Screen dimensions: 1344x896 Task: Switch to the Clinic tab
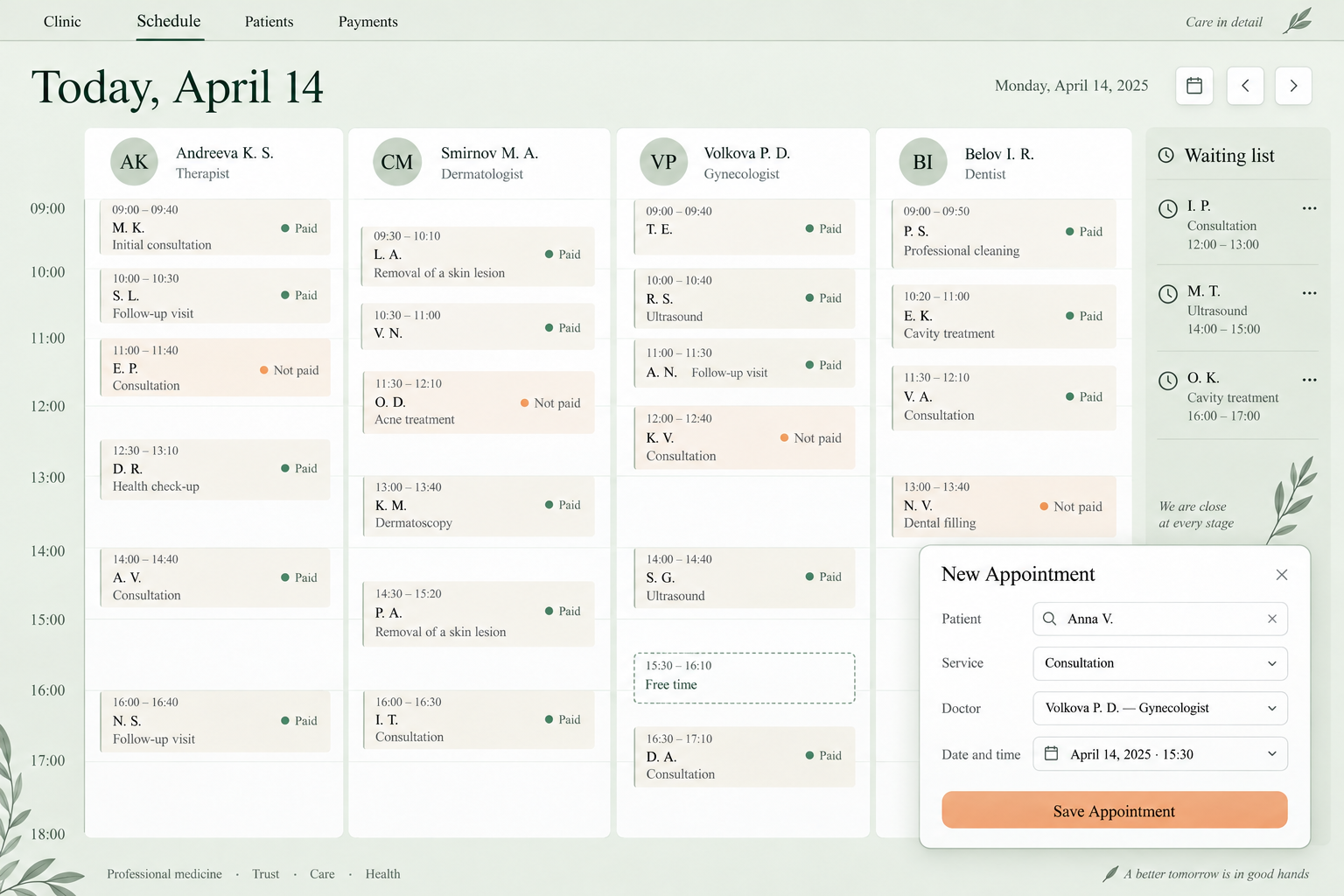point(62,22)
